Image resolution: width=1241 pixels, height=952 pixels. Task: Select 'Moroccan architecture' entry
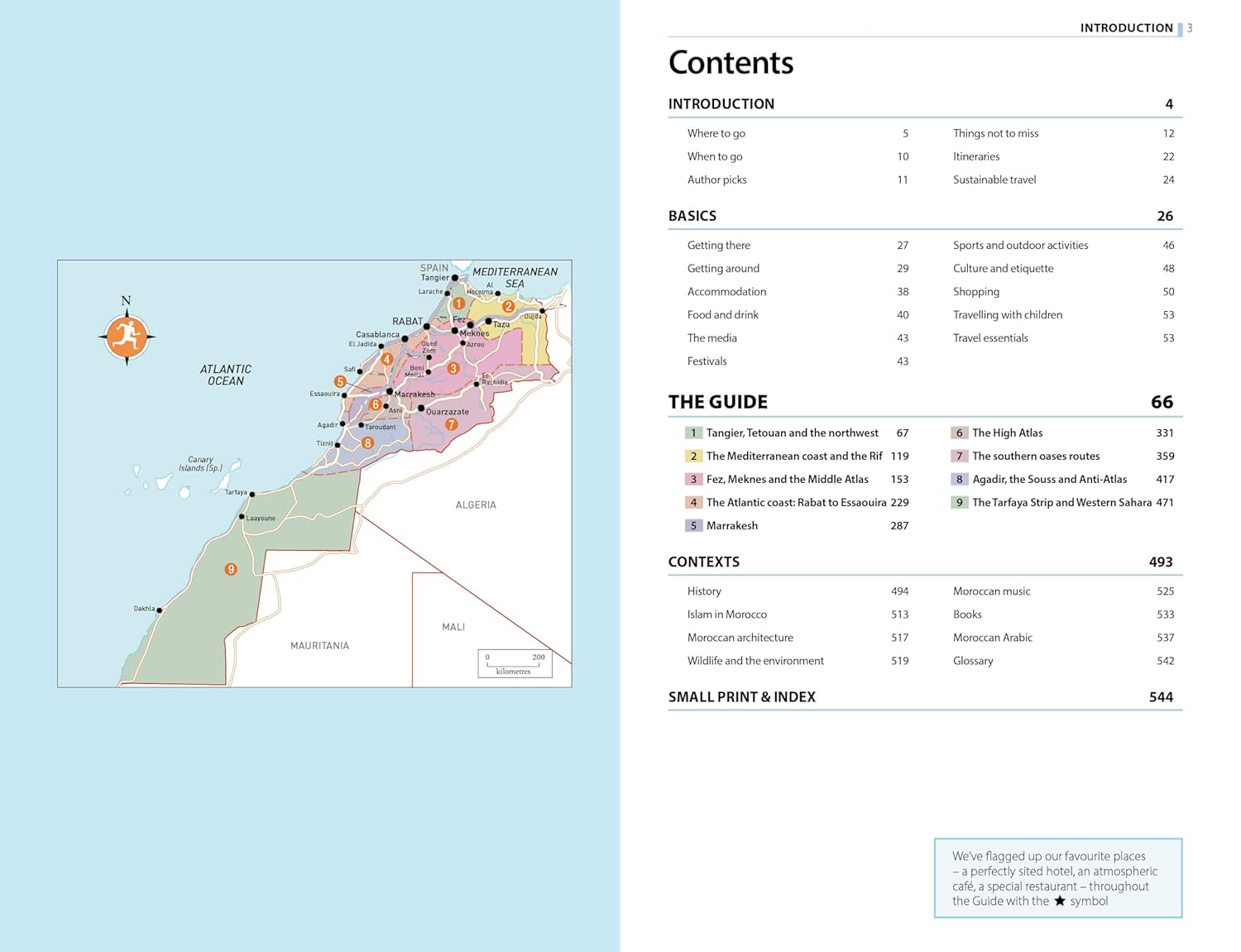click(740, 637)
